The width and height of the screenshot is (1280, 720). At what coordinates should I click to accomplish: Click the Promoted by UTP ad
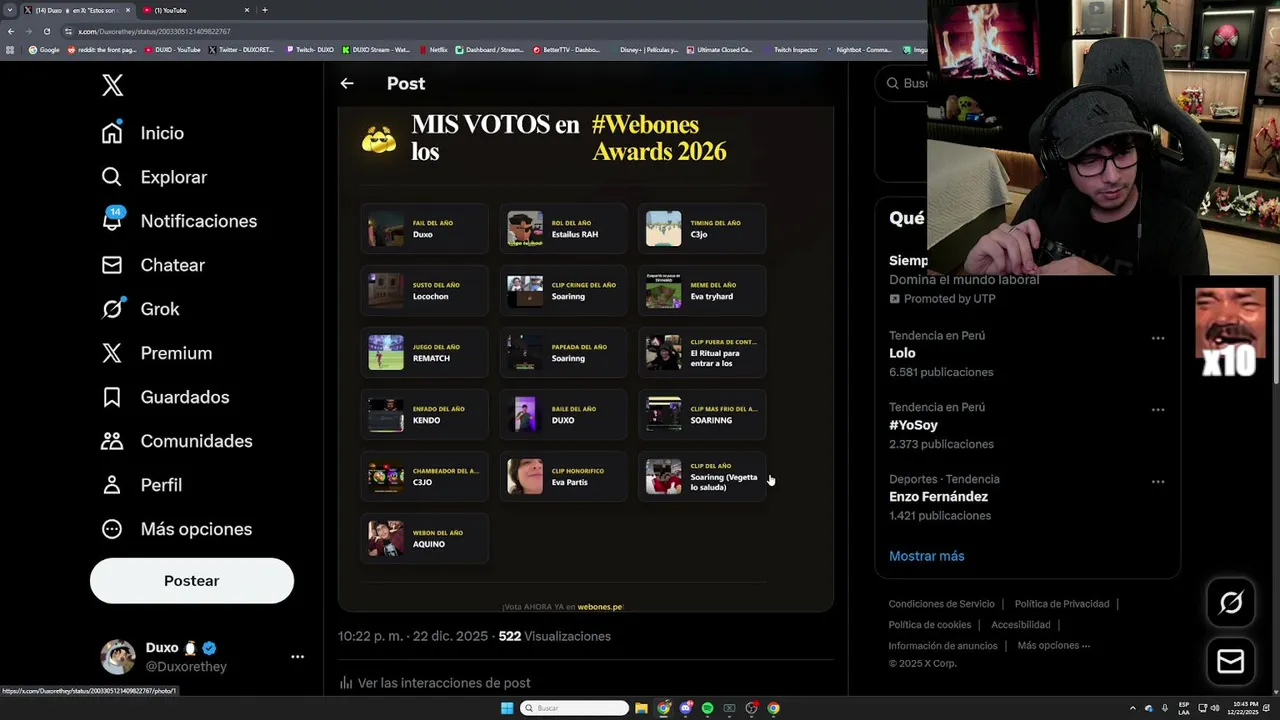point(942,299)
